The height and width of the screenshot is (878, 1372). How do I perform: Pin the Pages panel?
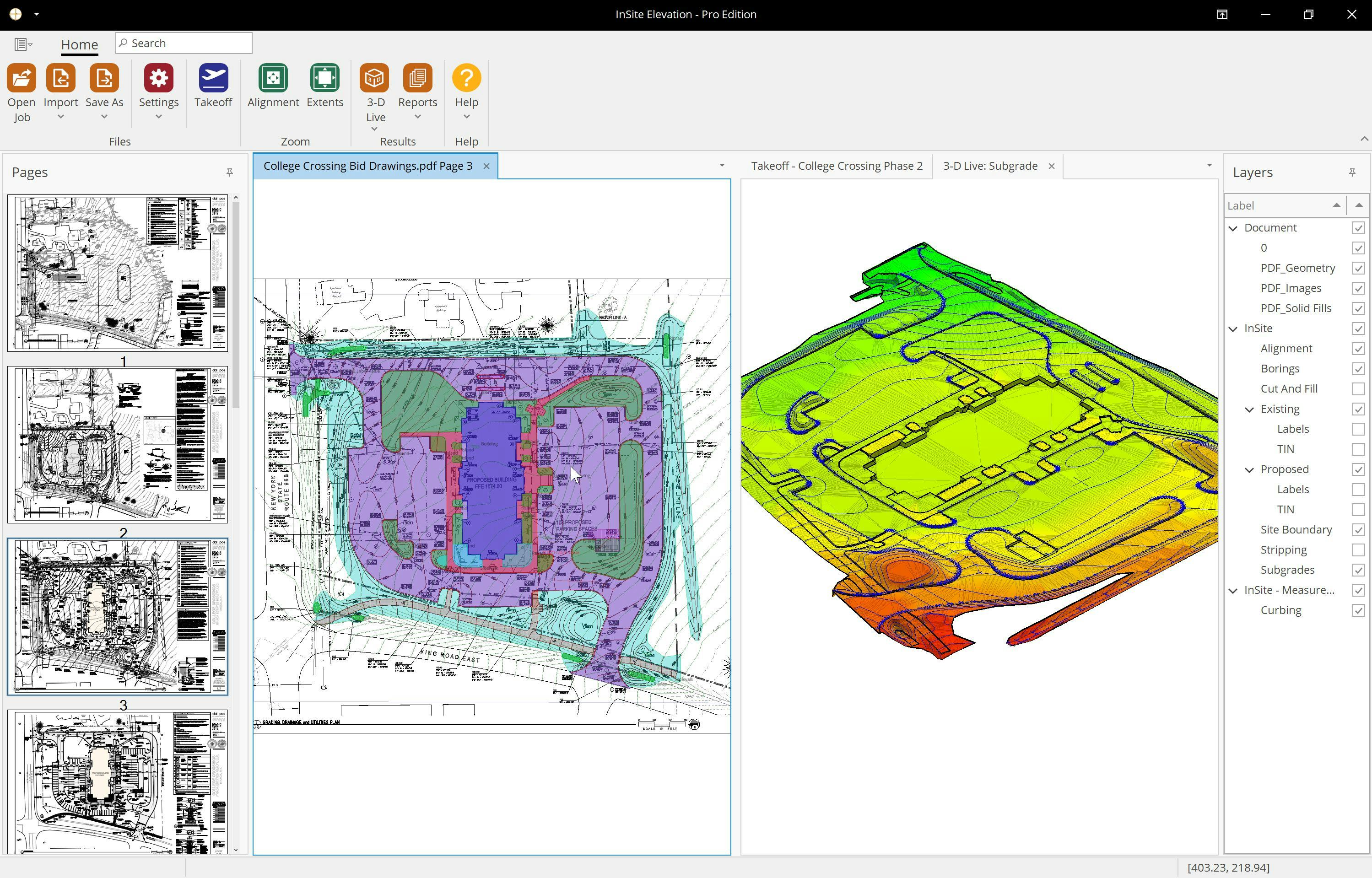(x=230, y=172)
